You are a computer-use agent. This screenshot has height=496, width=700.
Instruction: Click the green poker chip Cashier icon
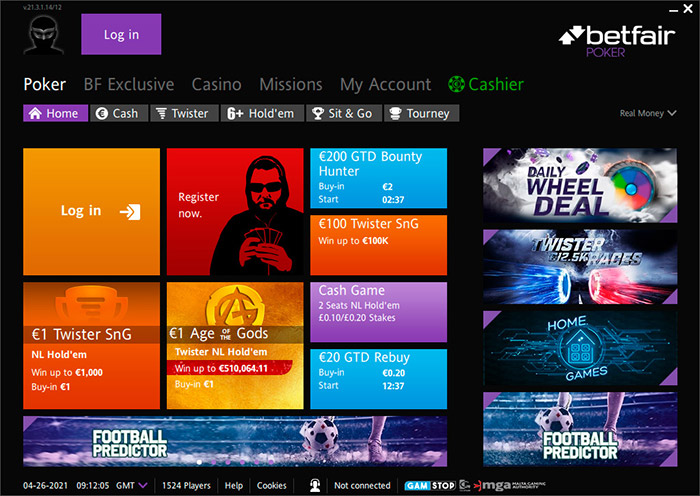coord(456,85)
